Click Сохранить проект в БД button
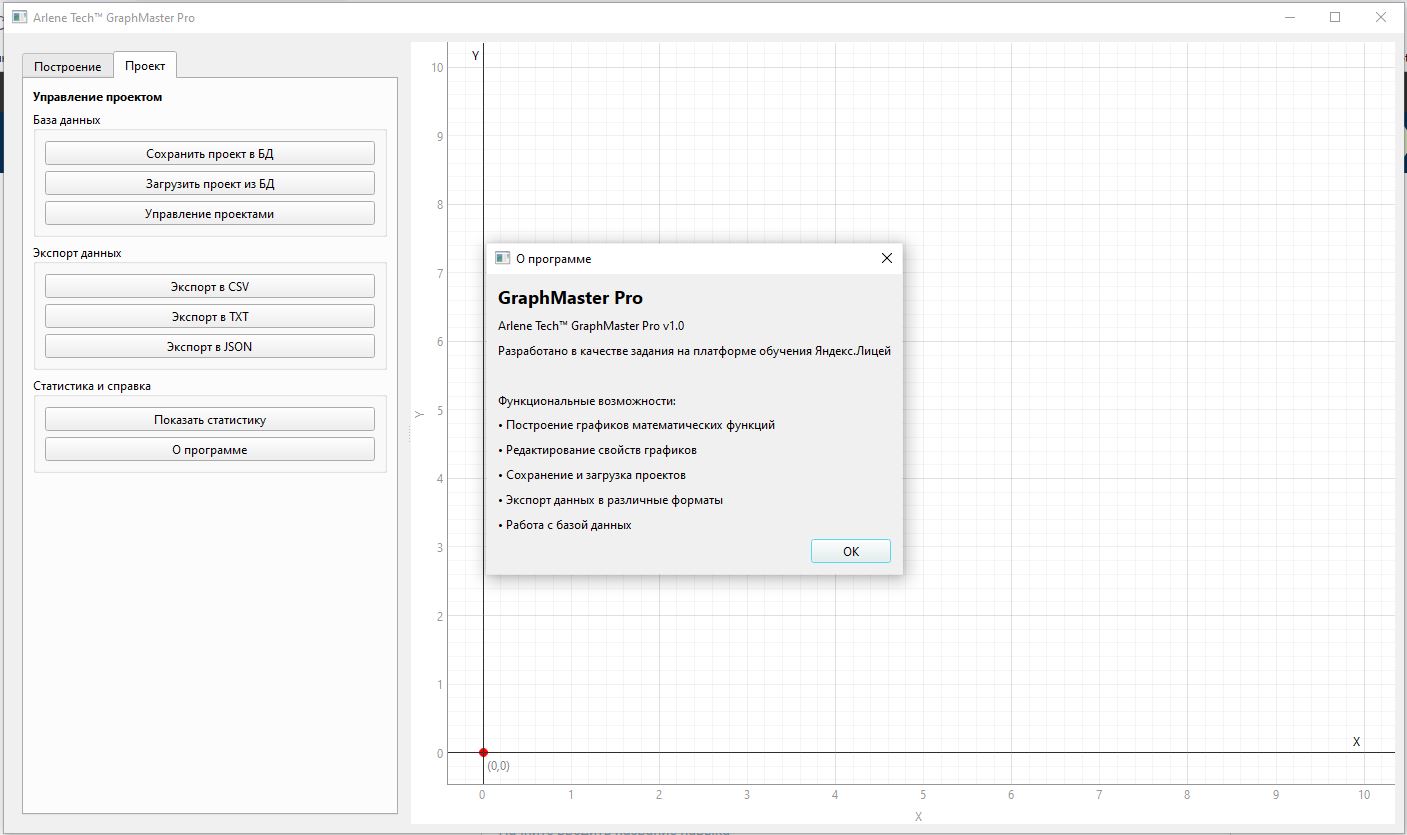The height and width of the screenshot is (835, 1407). click(210, 153)
